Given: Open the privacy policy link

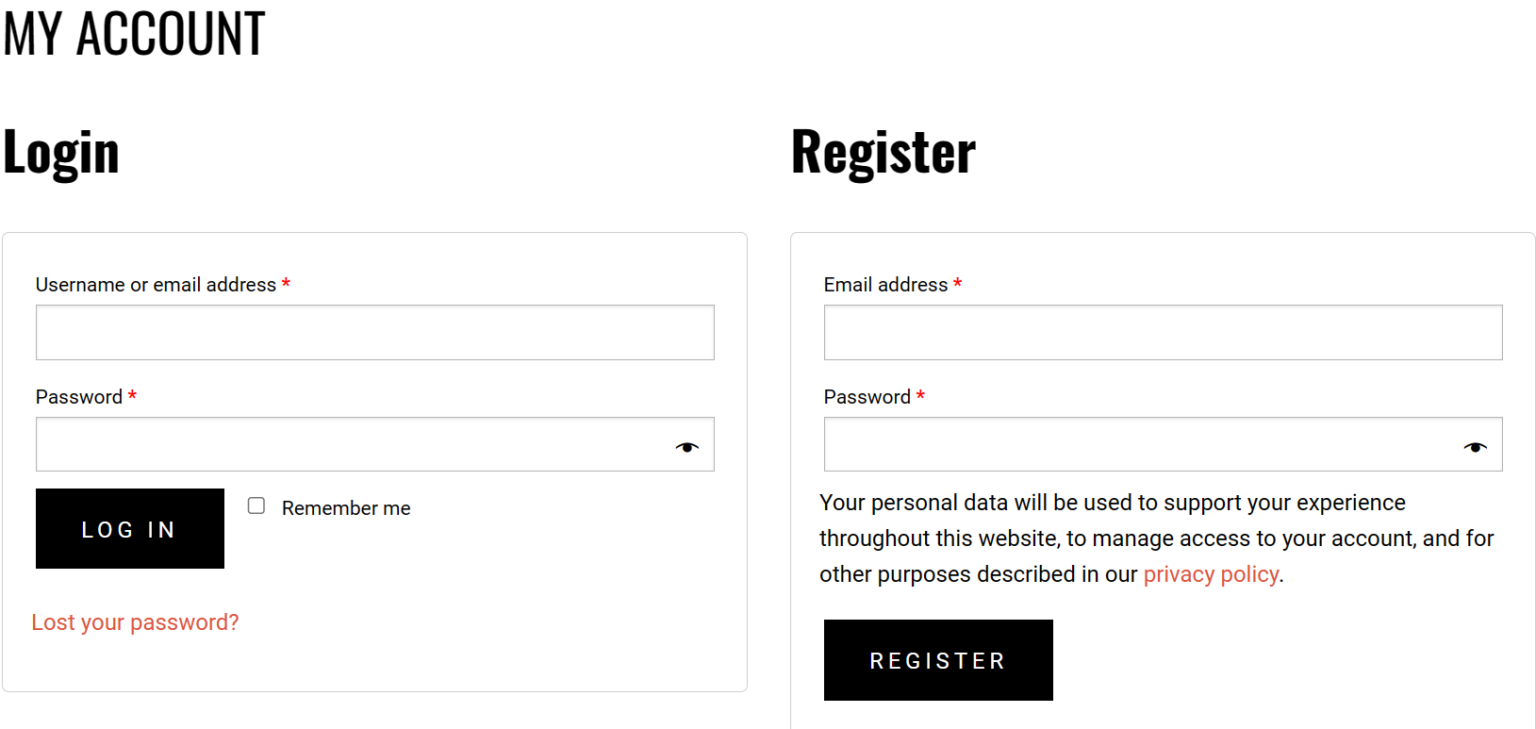Looking at the screenshot, I should click(1210, 574).
